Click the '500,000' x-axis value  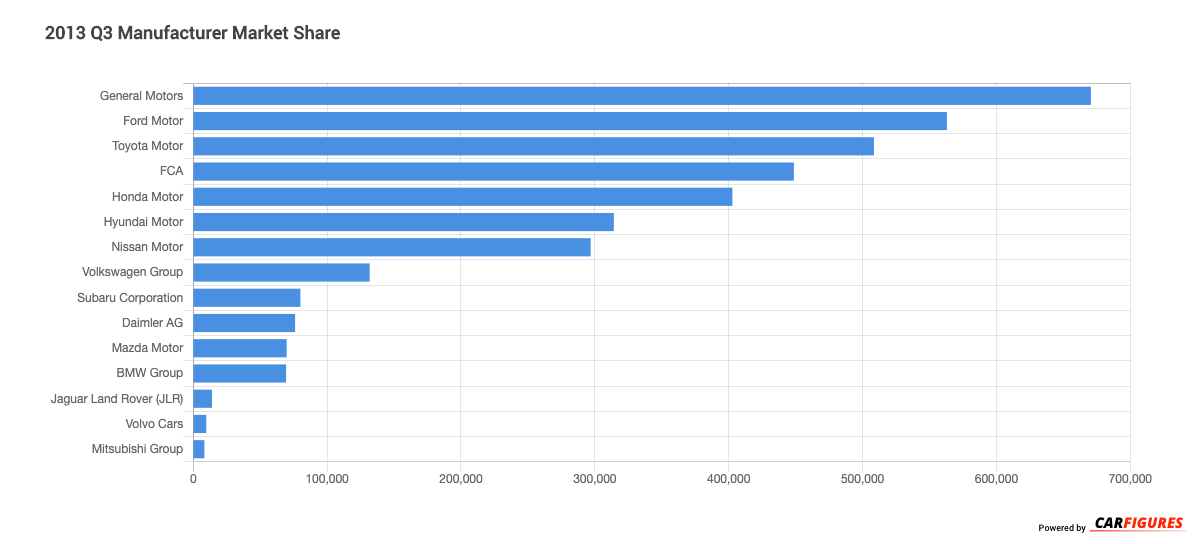click(862, 479)
